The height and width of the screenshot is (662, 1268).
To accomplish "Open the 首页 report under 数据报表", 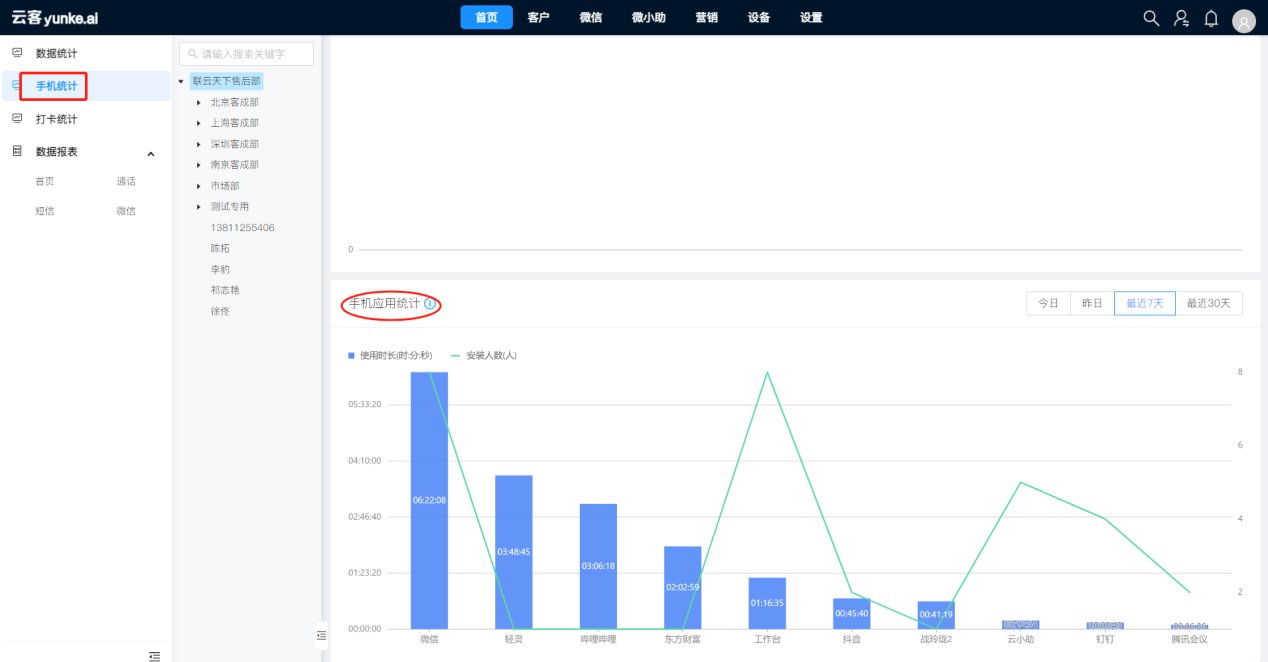I will [45, 181].
